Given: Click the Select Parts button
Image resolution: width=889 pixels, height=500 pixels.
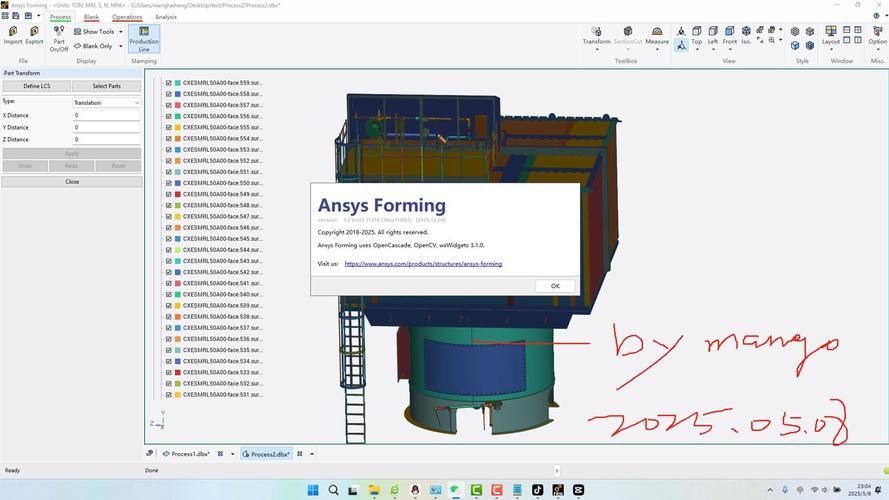Looking at the screenshot, I should [x=107, y=86].
